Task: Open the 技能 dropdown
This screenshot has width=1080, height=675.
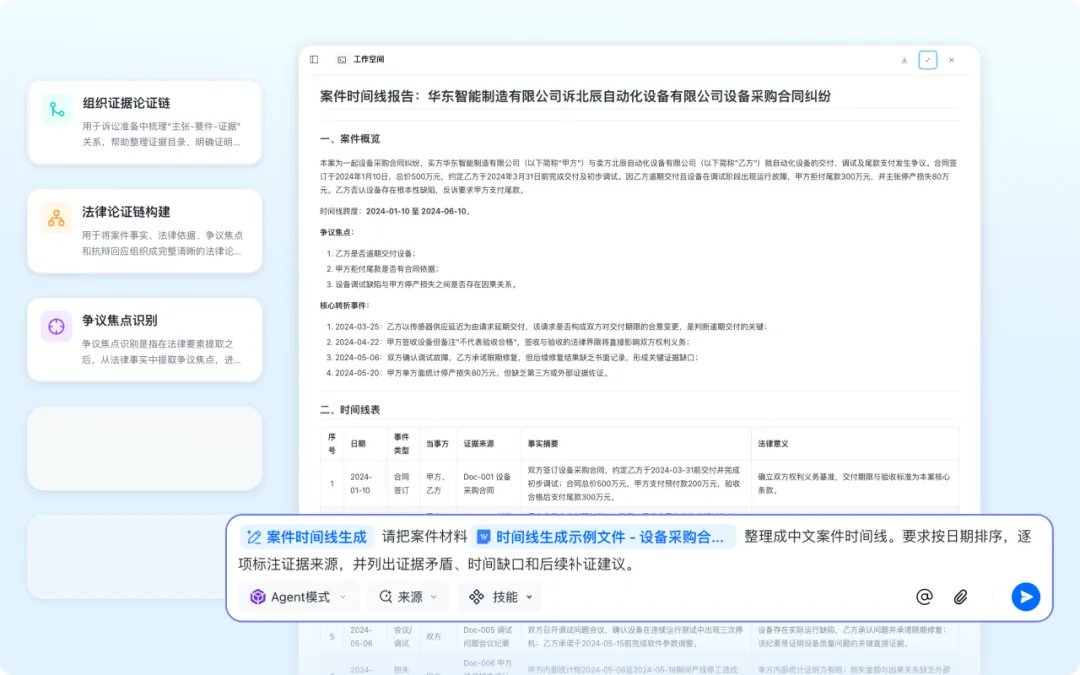Action: 501,597
